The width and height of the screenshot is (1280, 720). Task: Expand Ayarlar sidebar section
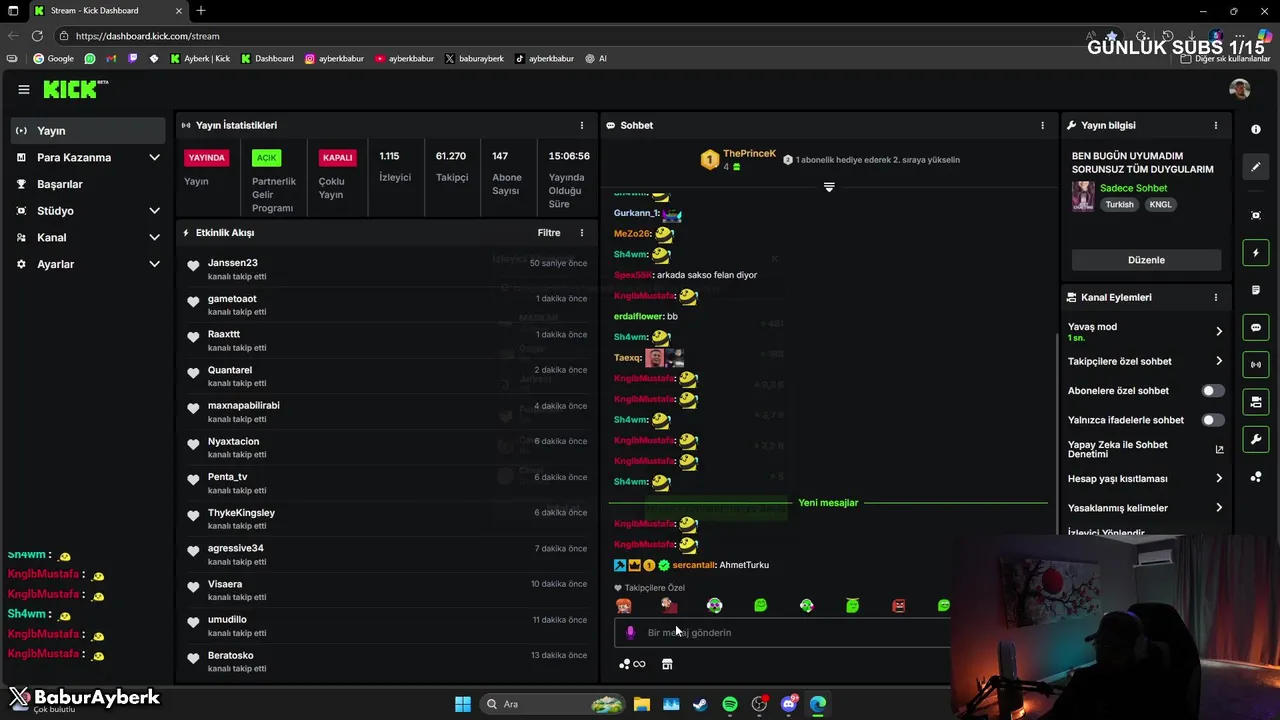click(x=155, y=264)
